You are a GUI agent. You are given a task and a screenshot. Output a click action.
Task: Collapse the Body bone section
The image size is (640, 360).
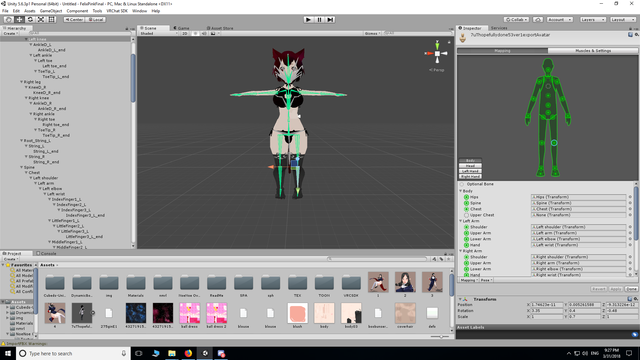pyautogui.click(x=461, y=191)
